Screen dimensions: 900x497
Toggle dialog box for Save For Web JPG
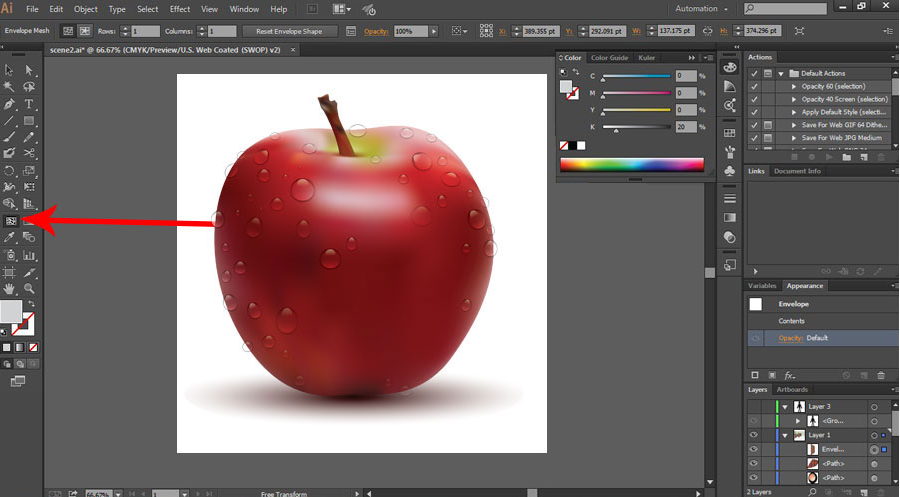[x=767, y=138]
